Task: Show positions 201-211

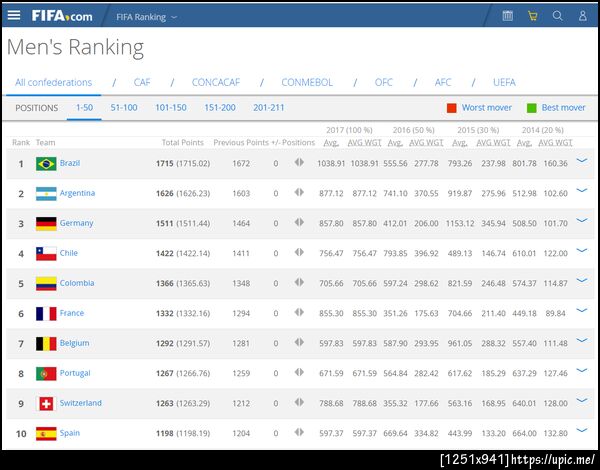Action: tap(269, 108)
